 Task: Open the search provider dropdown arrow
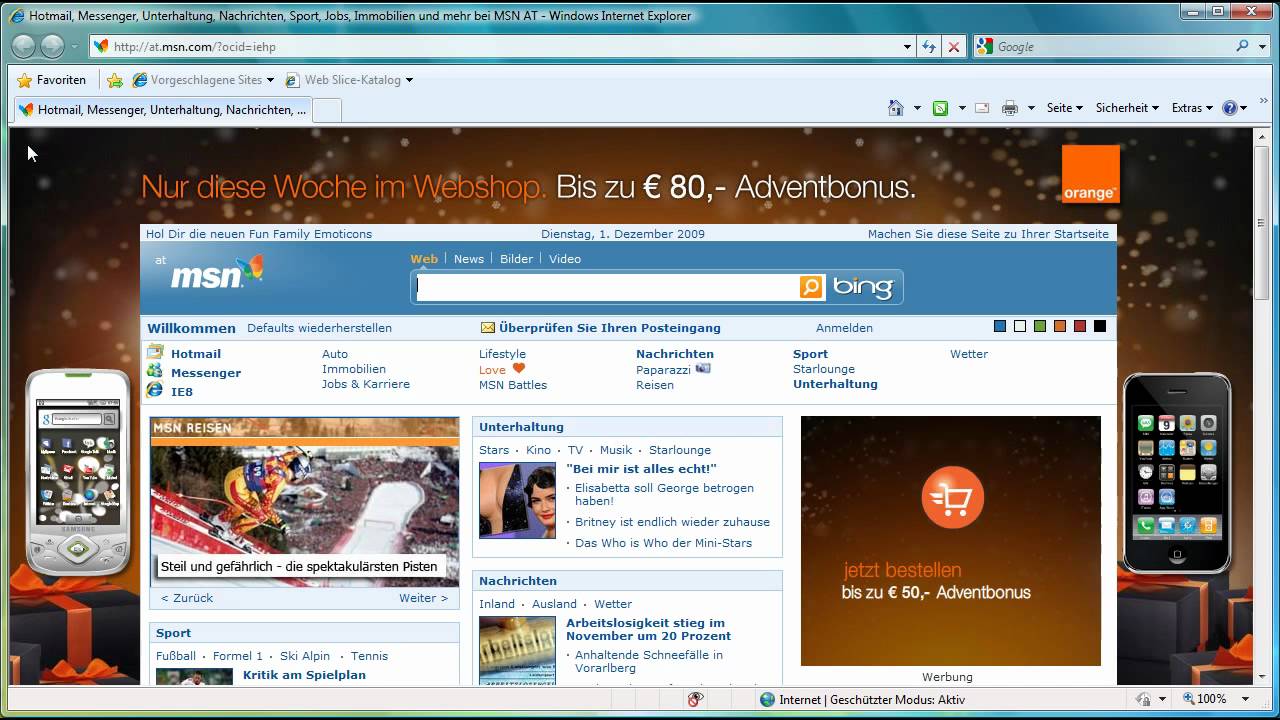(x=1262, y=46)
